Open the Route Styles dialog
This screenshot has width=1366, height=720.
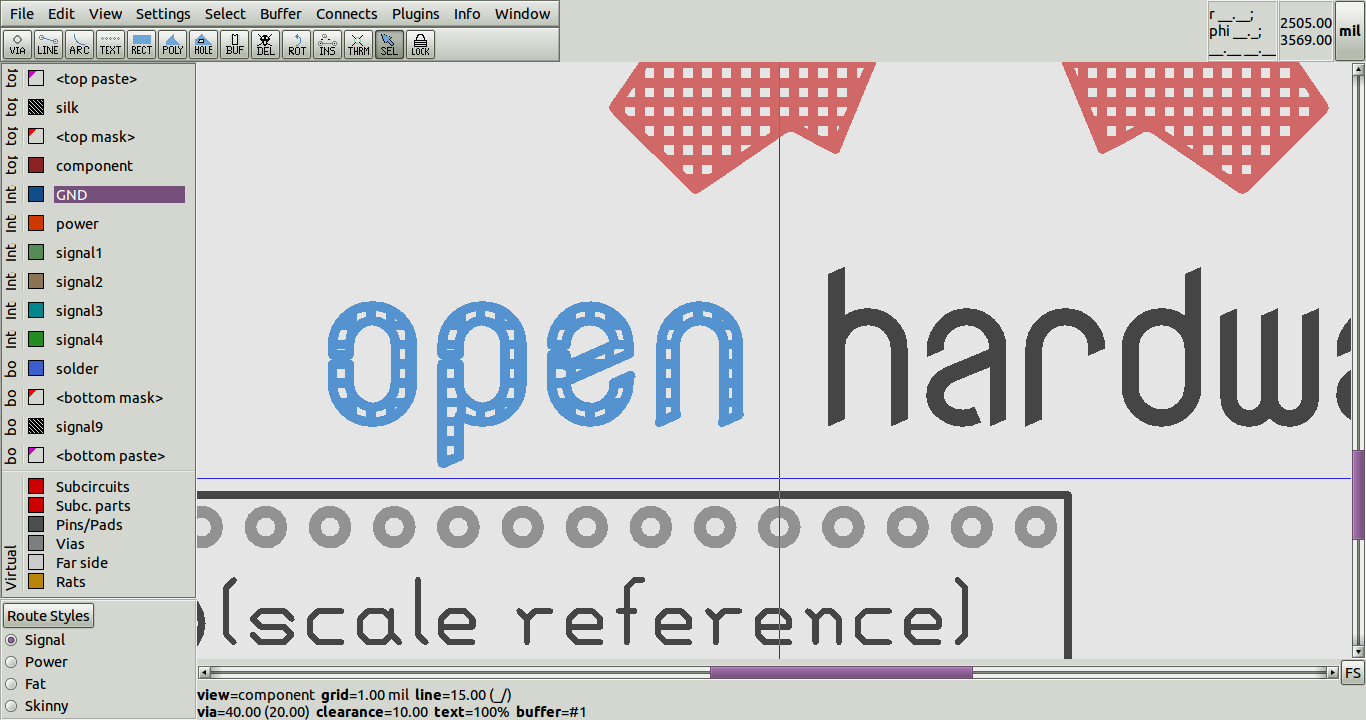[x=47, y=615]
